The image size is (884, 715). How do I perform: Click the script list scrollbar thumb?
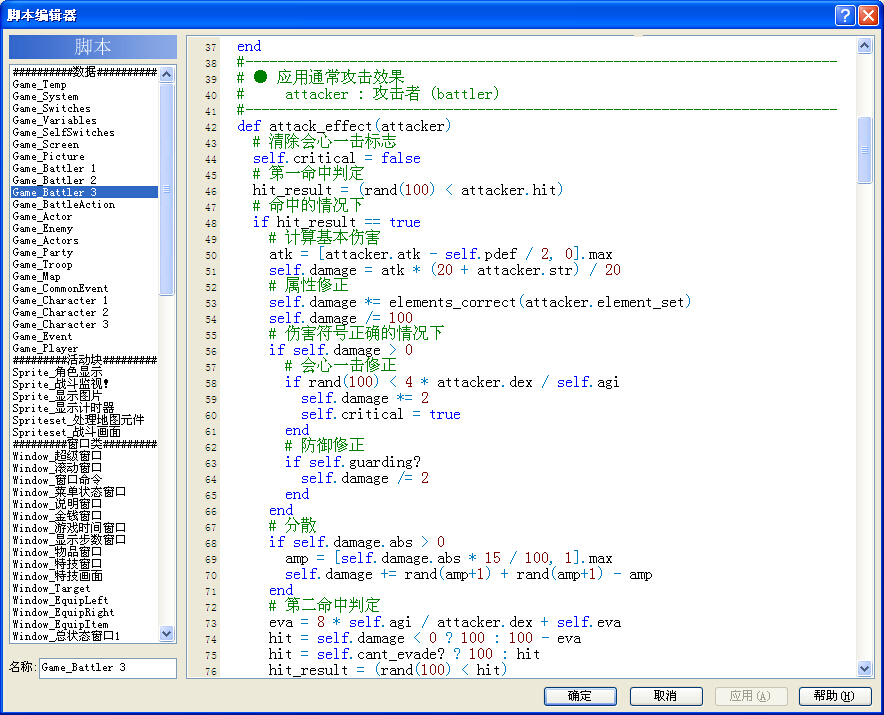click(167, 189)
